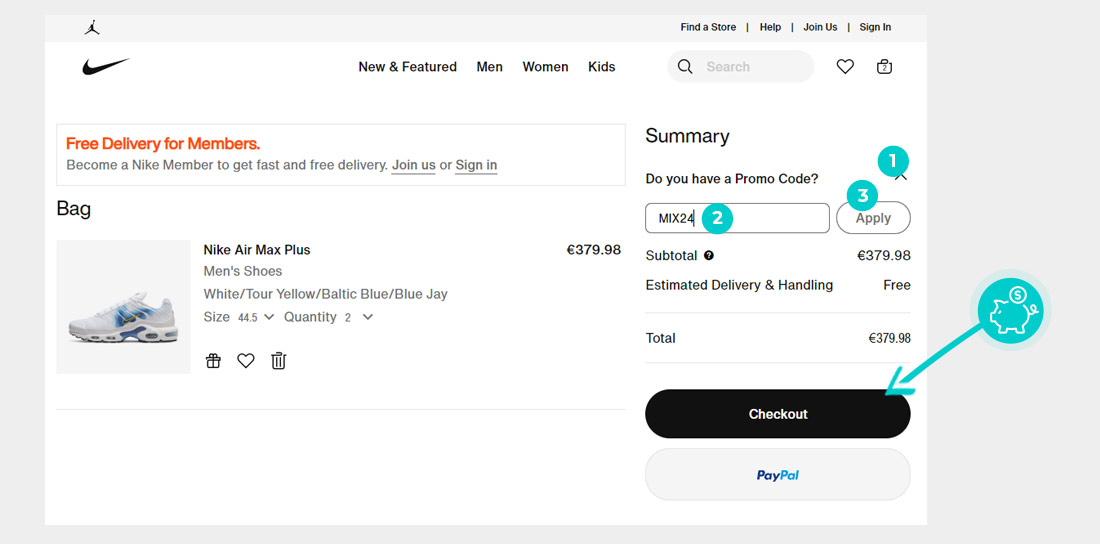
Task: Open the Nike Air Max Plus shoe thumbnail
Action: click(123, 307)
